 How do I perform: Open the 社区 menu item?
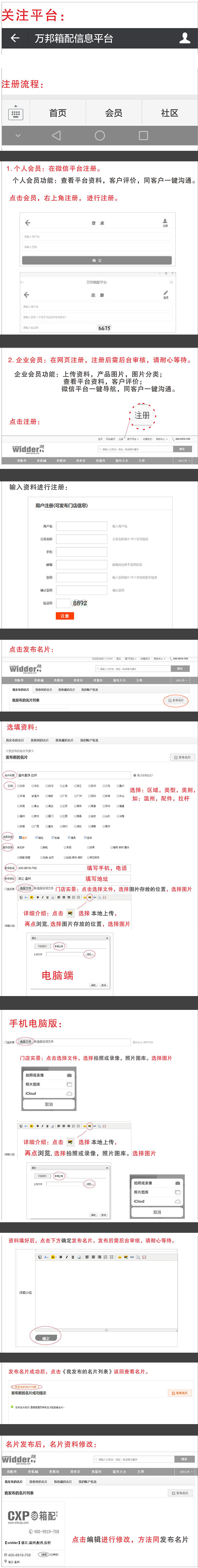tap(170, 113)
